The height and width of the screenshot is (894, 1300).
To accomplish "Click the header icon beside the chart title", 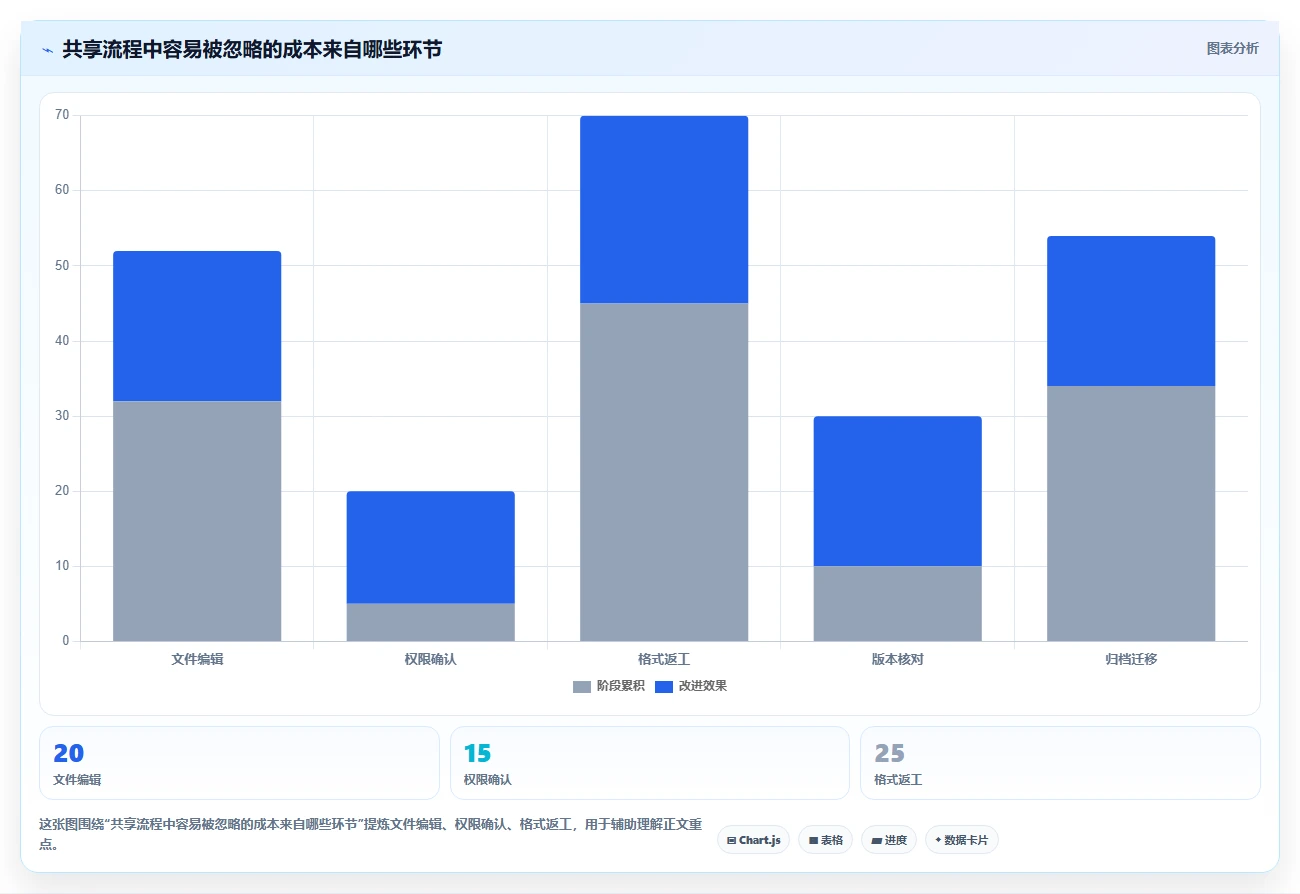I will [x=47, y=49].
